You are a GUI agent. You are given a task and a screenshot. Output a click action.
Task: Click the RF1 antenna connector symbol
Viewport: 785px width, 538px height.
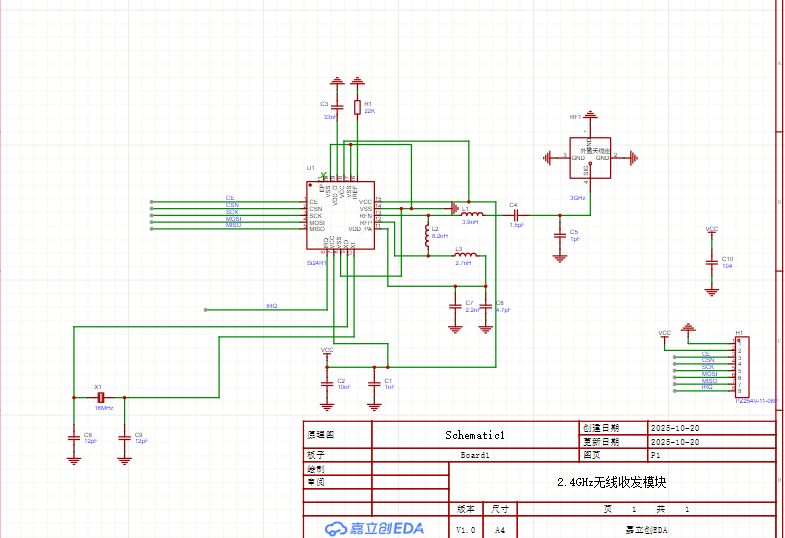coord(589,157)
